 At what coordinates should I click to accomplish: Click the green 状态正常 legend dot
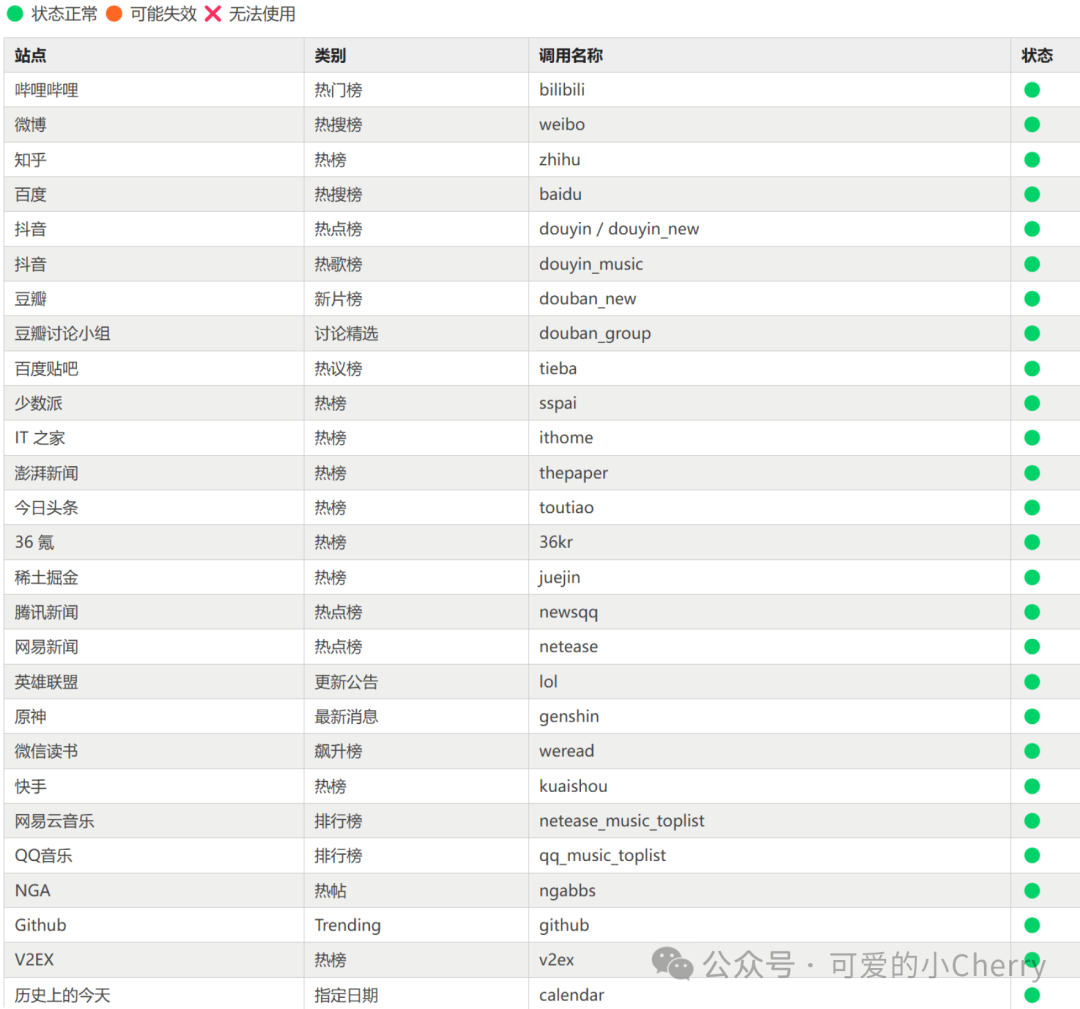pos(15,14)
